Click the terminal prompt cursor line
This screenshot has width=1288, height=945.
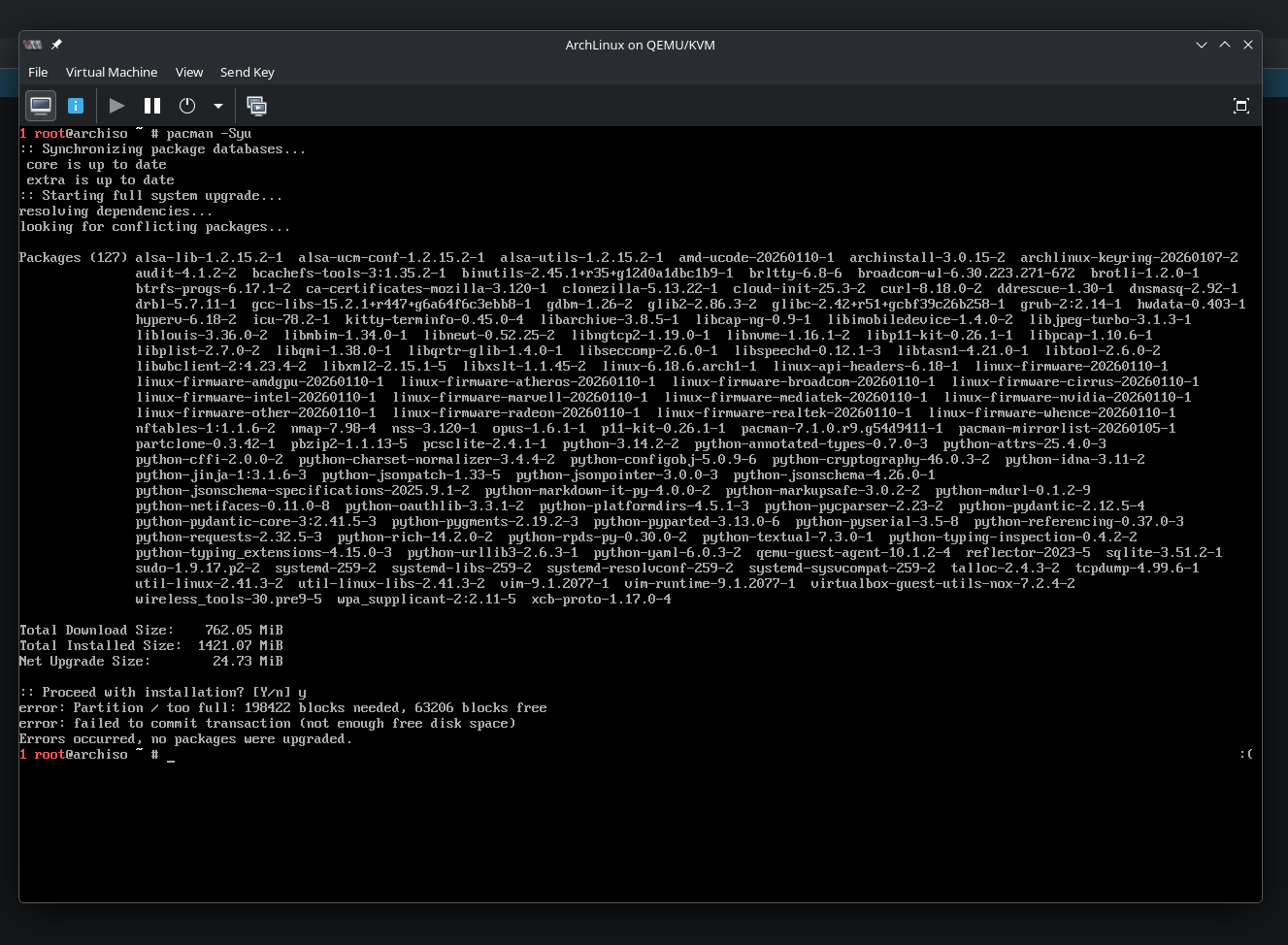coord(171,755)
